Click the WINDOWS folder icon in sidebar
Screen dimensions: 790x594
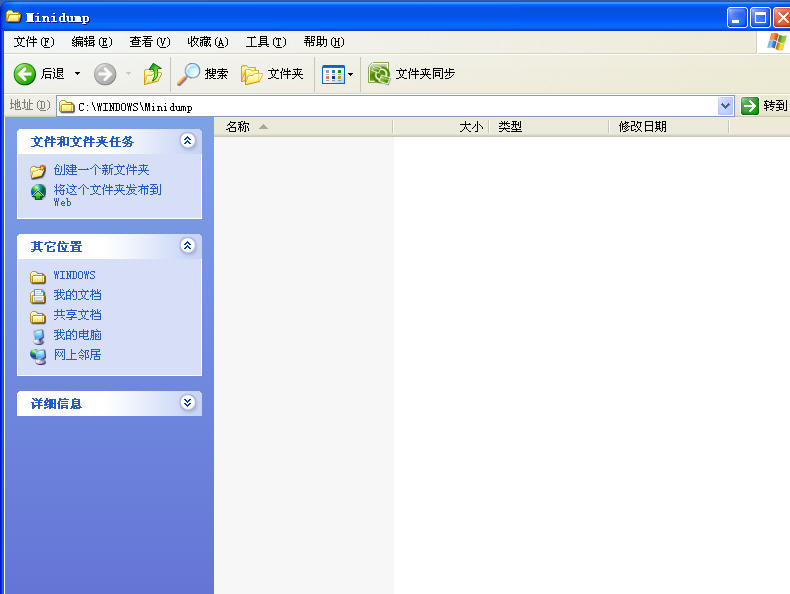tap(38, 277)
